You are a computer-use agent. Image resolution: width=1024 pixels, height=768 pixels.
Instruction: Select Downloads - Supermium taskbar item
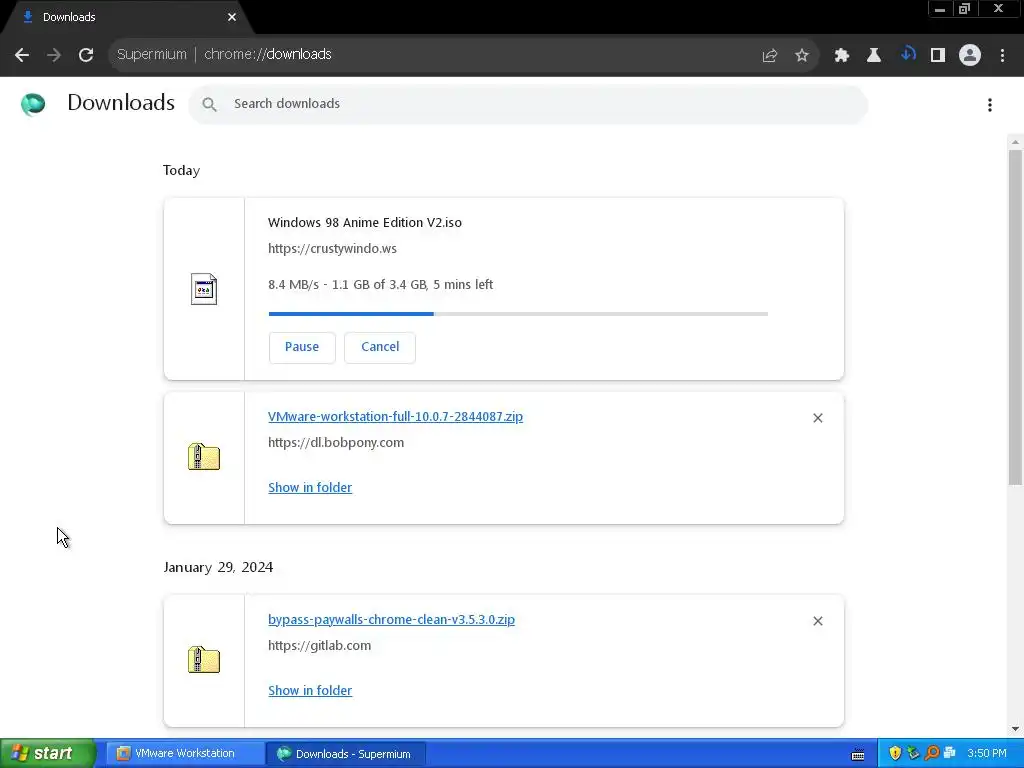(x=346, y=754)
